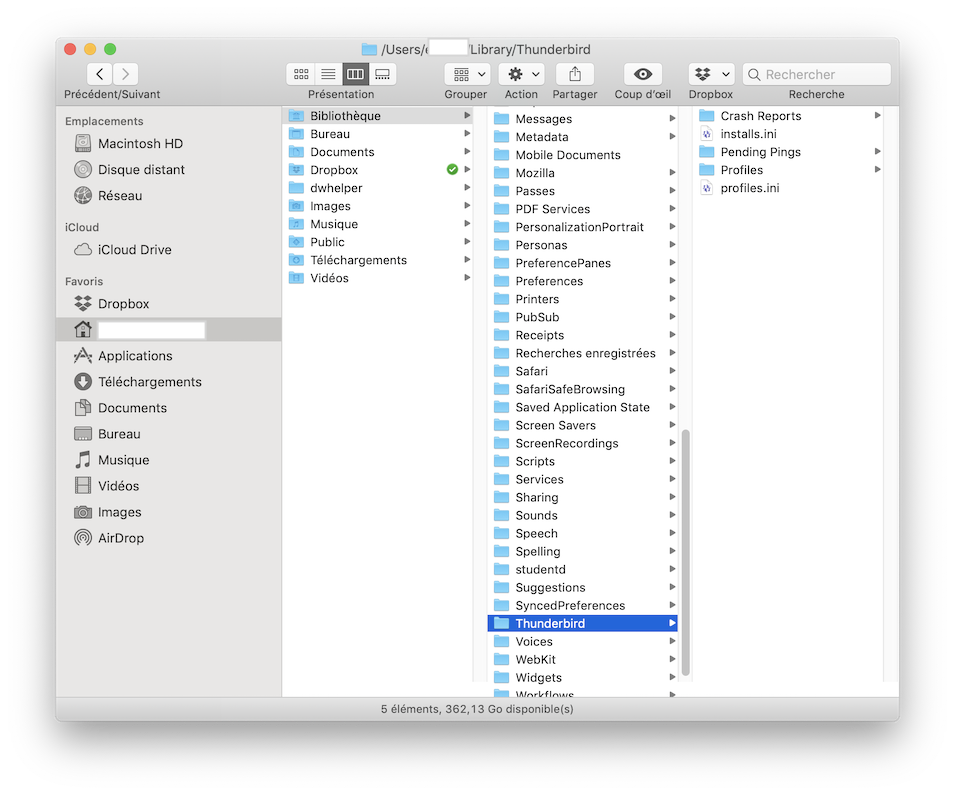
Task: Select the profiles.ini file
Action: 789,188
